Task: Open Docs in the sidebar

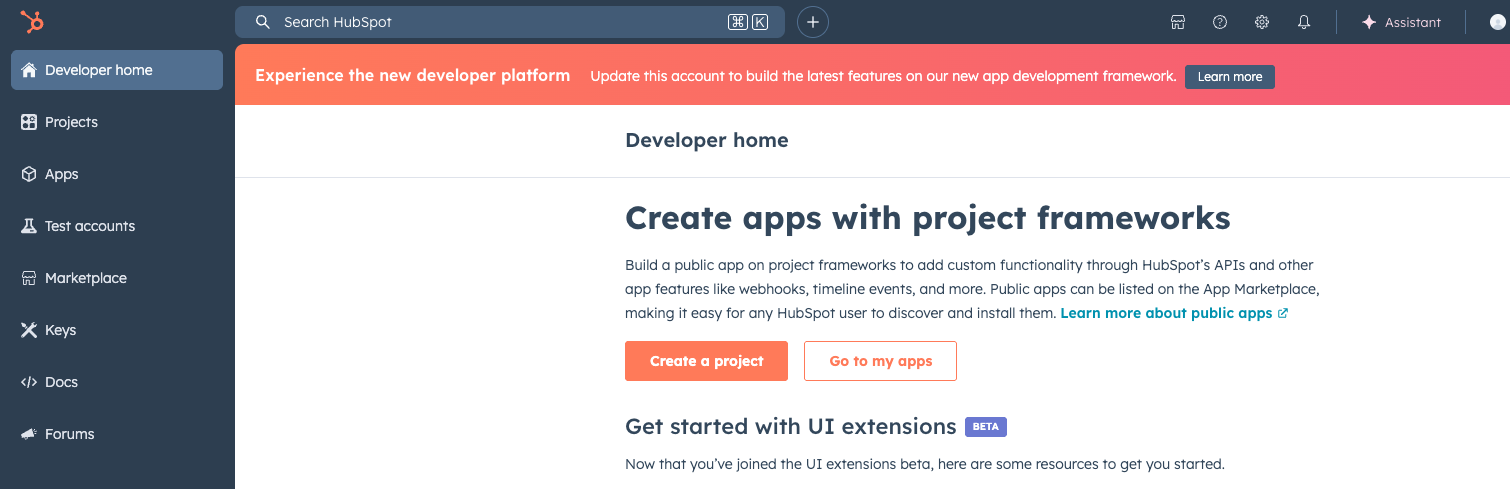Action: tap(61, 382)
